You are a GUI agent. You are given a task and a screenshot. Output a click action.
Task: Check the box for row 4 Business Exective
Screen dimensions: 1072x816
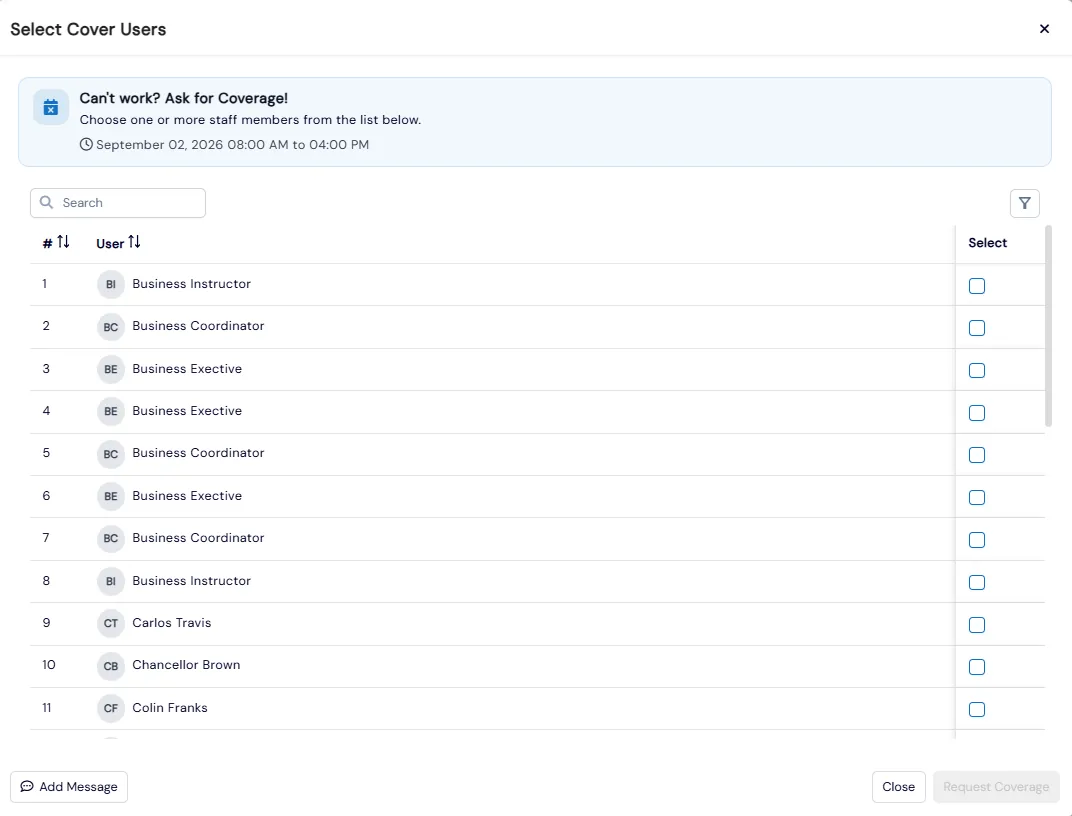click(977, 413)
